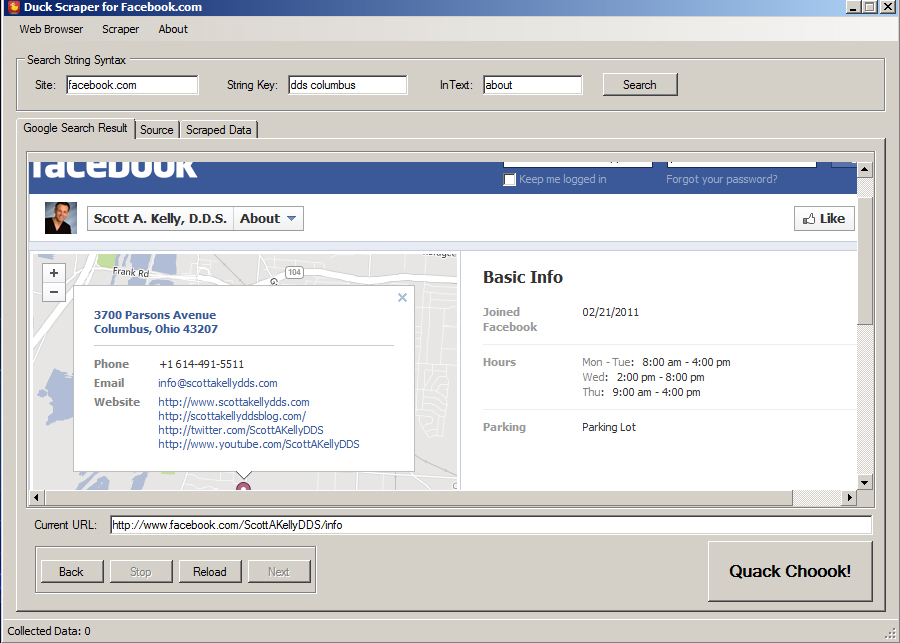Screen dimensions: 900x643
Task: Click the Next button
Action: [279, 572]
